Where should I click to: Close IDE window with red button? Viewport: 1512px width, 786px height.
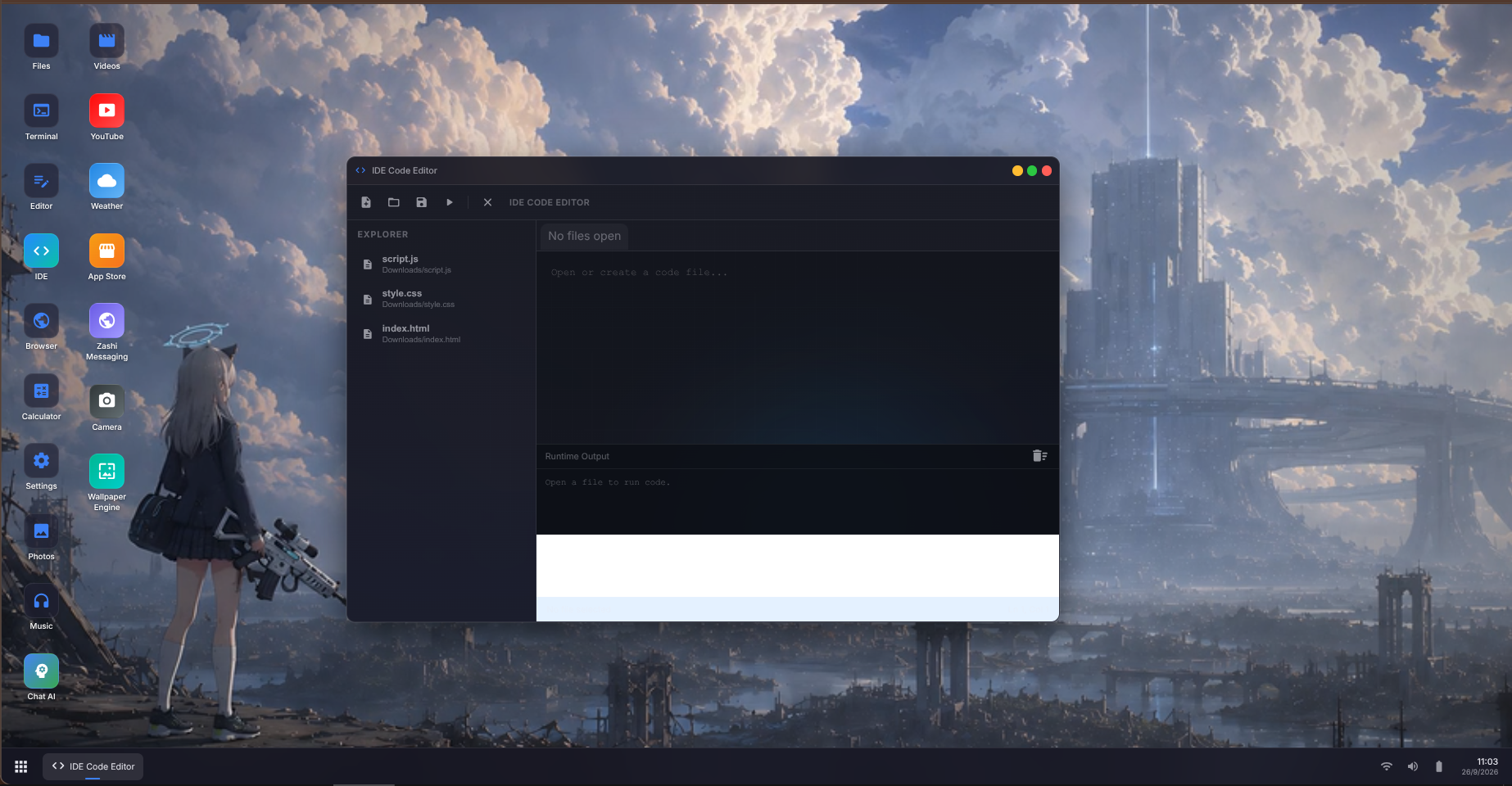pos(1047,170)
